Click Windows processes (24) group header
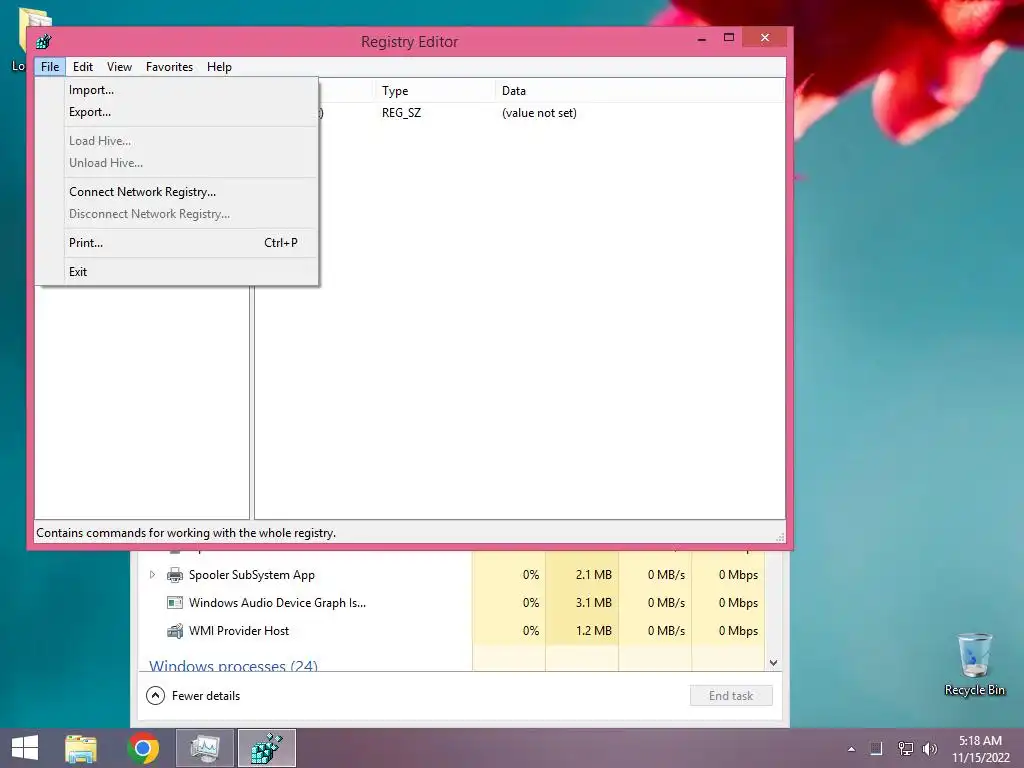The height and width of the screenshot is (768, 1024). point(233,665)
